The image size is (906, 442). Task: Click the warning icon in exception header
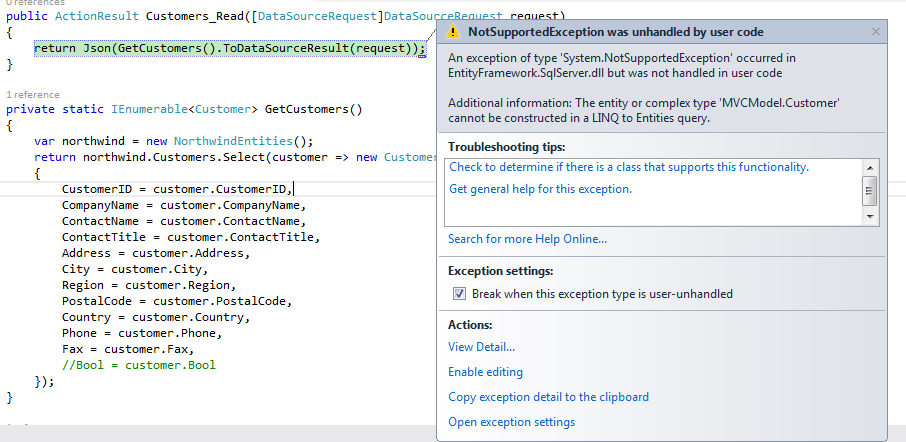[453, 33]
